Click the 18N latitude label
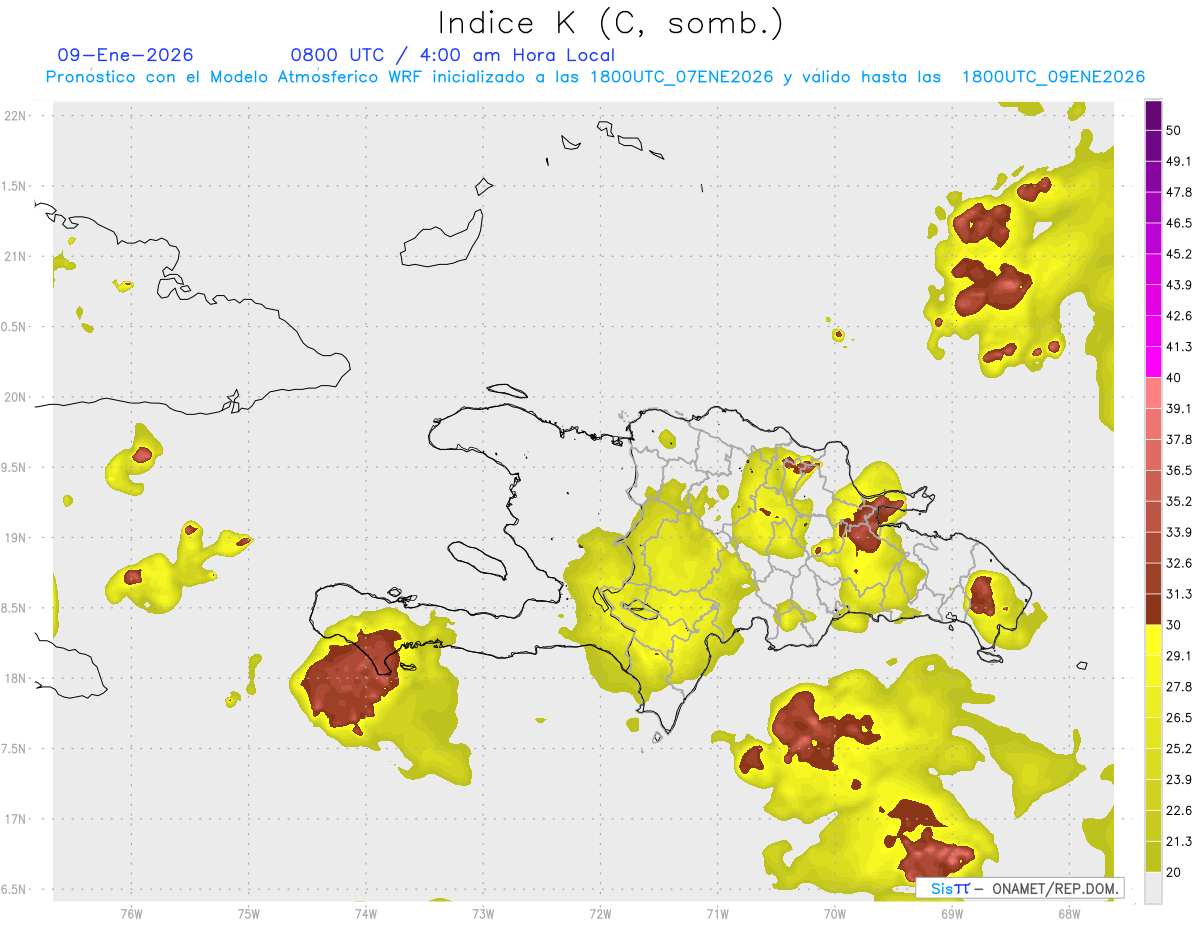This screenshot has height=927, width=1200. (x=17, y=678)
